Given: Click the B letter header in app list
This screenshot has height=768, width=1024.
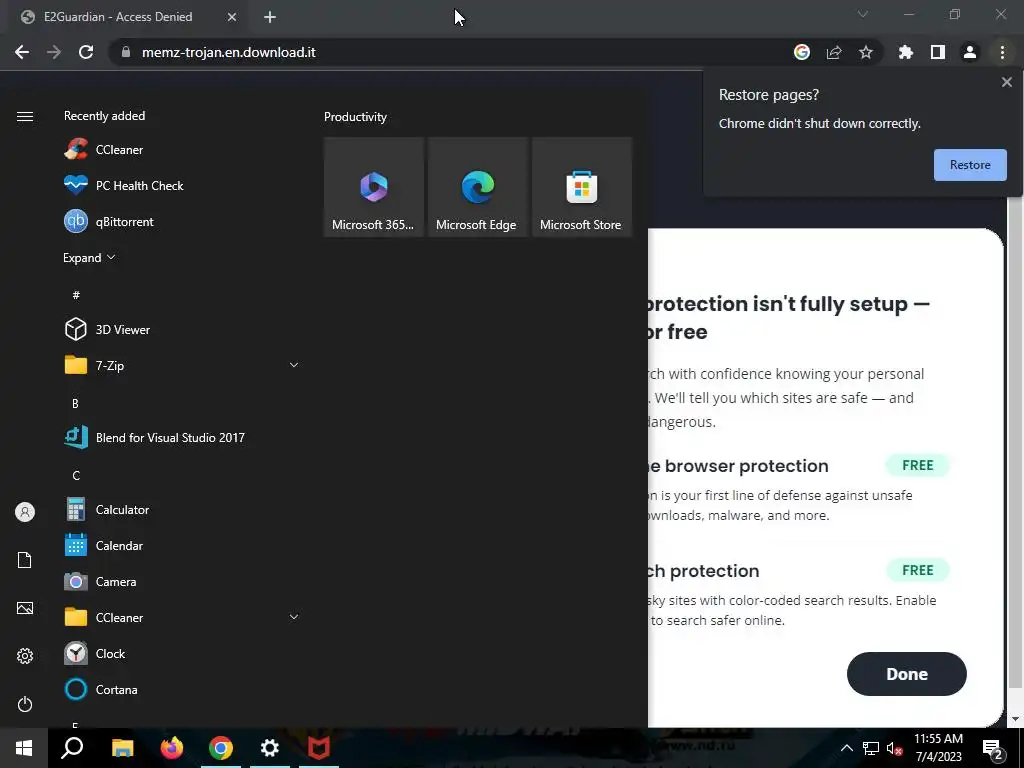Looking at the screenshot, I should pyautogui.click(x=75, y=404).
